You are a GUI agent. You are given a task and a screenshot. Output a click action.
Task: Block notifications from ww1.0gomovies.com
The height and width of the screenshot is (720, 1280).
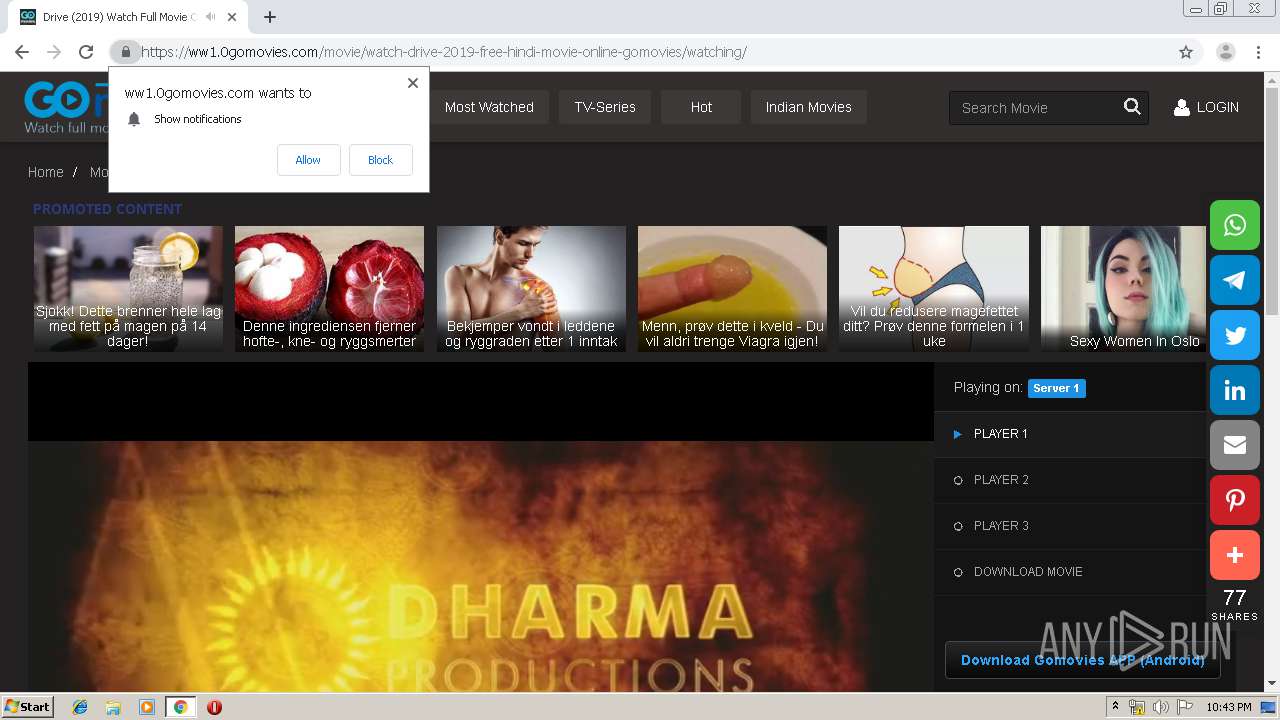tap(381, 160)
